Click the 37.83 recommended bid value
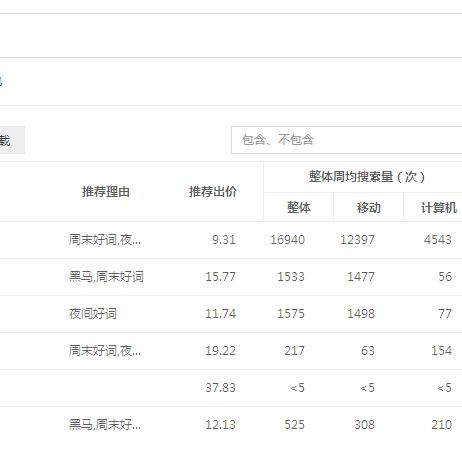Screen dimensions: 462x462 coord(220,388)
